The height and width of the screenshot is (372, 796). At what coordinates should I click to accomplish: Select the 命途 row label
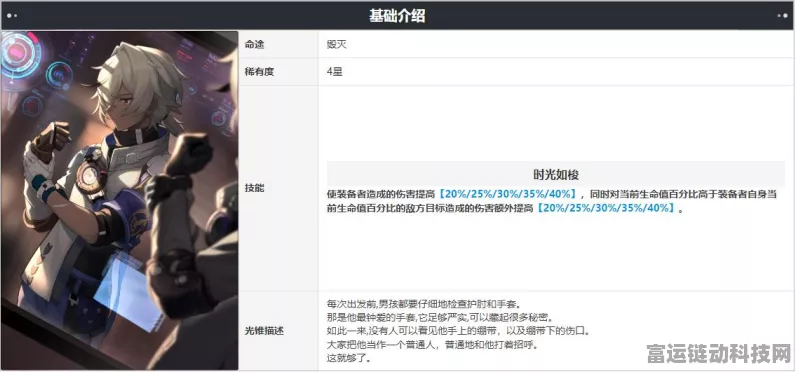[254, 45]
